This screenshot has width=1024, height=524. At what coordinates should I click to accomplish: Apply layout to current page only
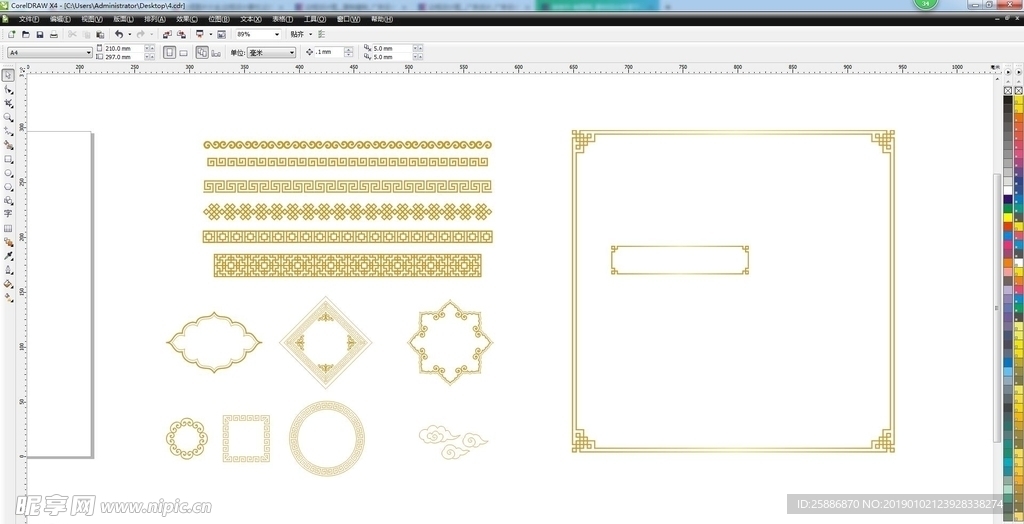tap(216, 52)
